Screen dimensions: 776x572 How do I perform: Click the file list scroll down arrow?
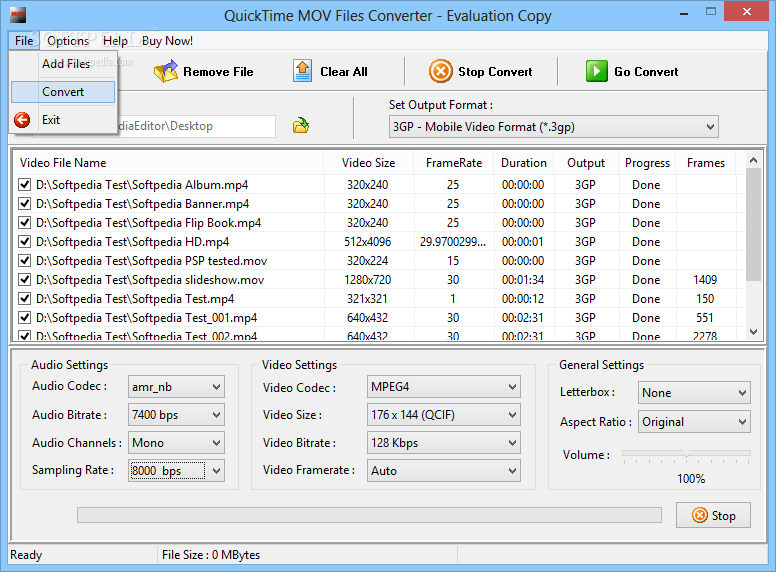[x=753, y=332]
